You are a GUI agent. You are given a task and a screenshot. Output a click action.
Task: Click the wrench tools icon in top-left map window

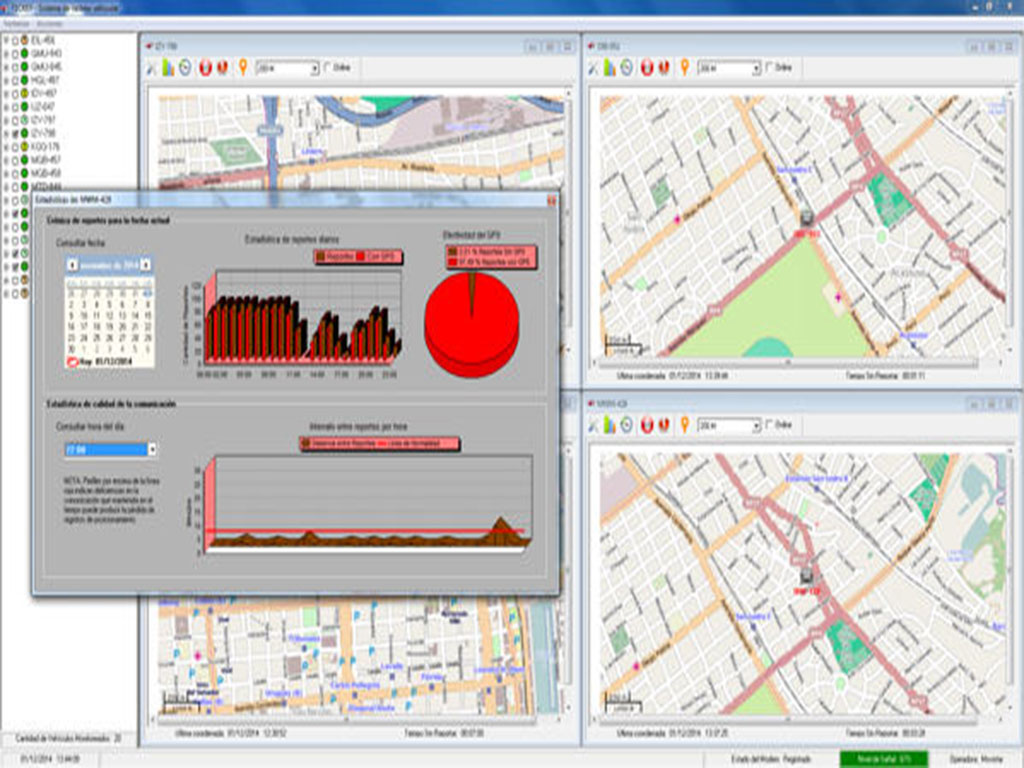[x=152, y=68]
